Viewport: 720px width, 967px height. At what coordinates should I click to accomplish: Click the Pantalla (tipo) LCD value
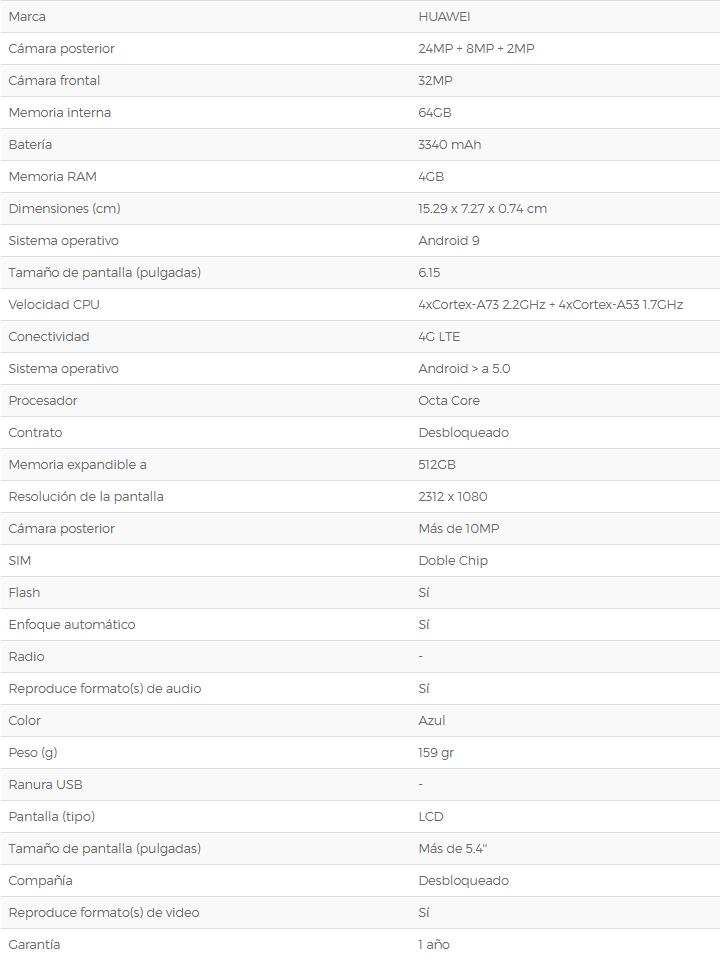coord(431,817)
